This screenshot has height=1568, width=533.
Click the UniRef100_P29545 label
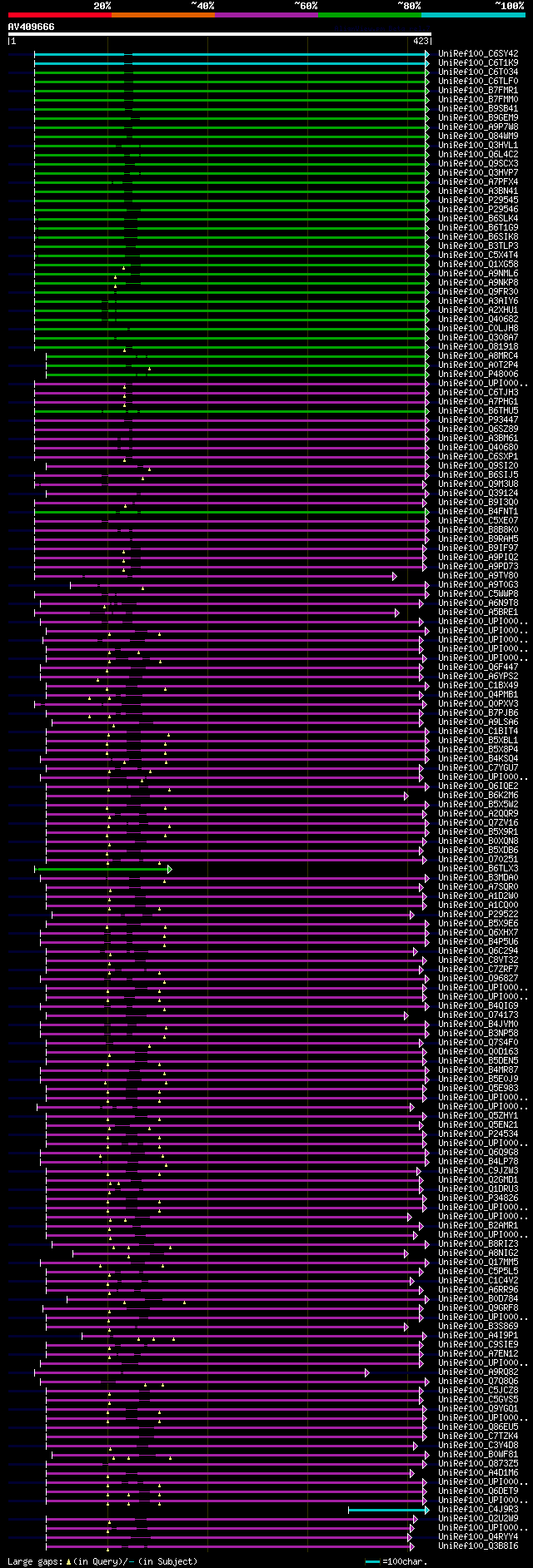pyautogui.click(x=478, y=200)
